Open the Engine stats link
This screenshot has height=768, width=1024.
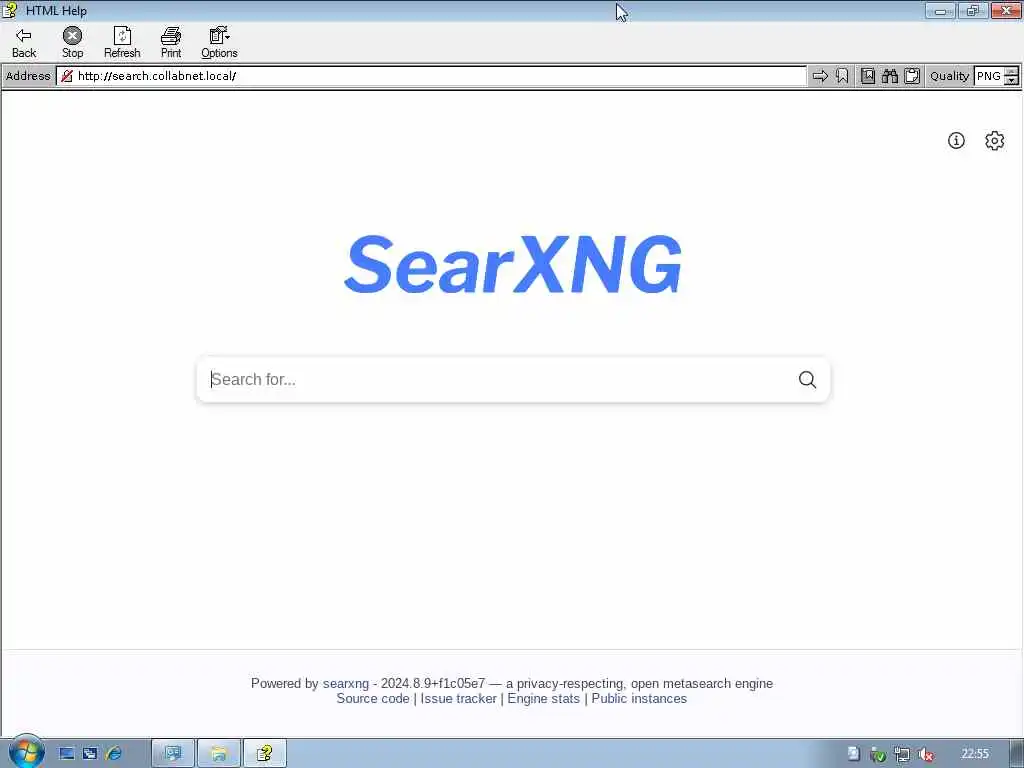pyautogui.click(x=543, y=699)
